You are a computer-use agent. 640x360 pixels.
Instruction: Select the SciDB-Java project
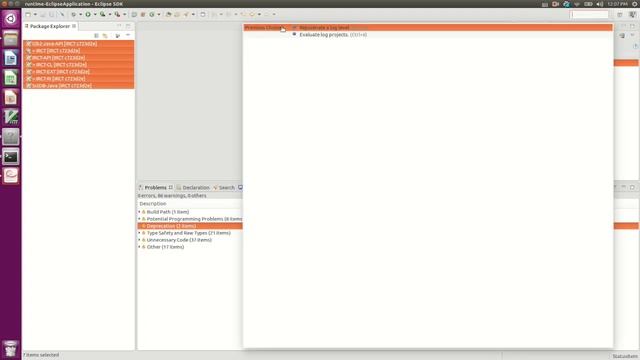point(79,86)
